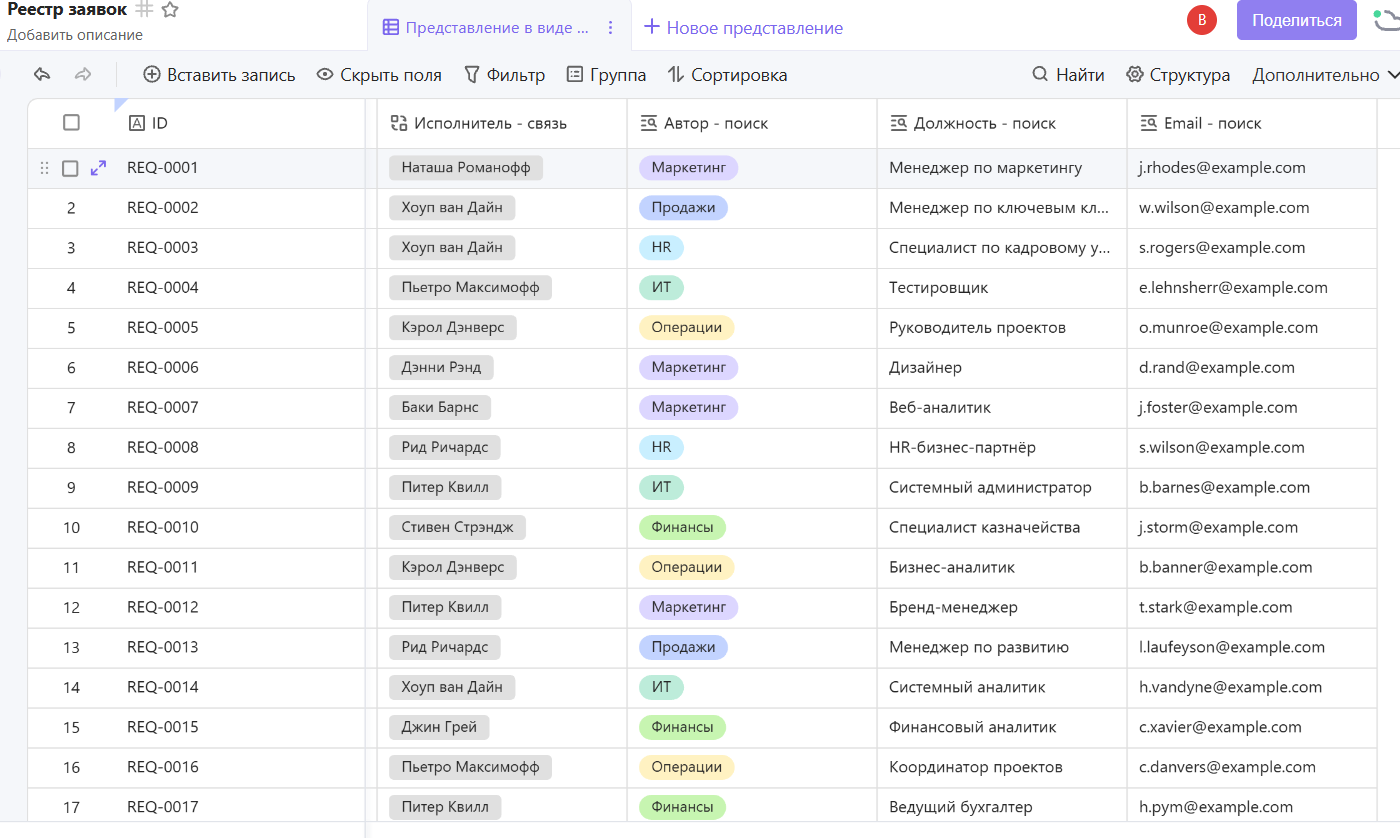The image size is (1400, 838).
Task: Click the lookup icon in Должность - поиск header
Action: click(899, 124)
